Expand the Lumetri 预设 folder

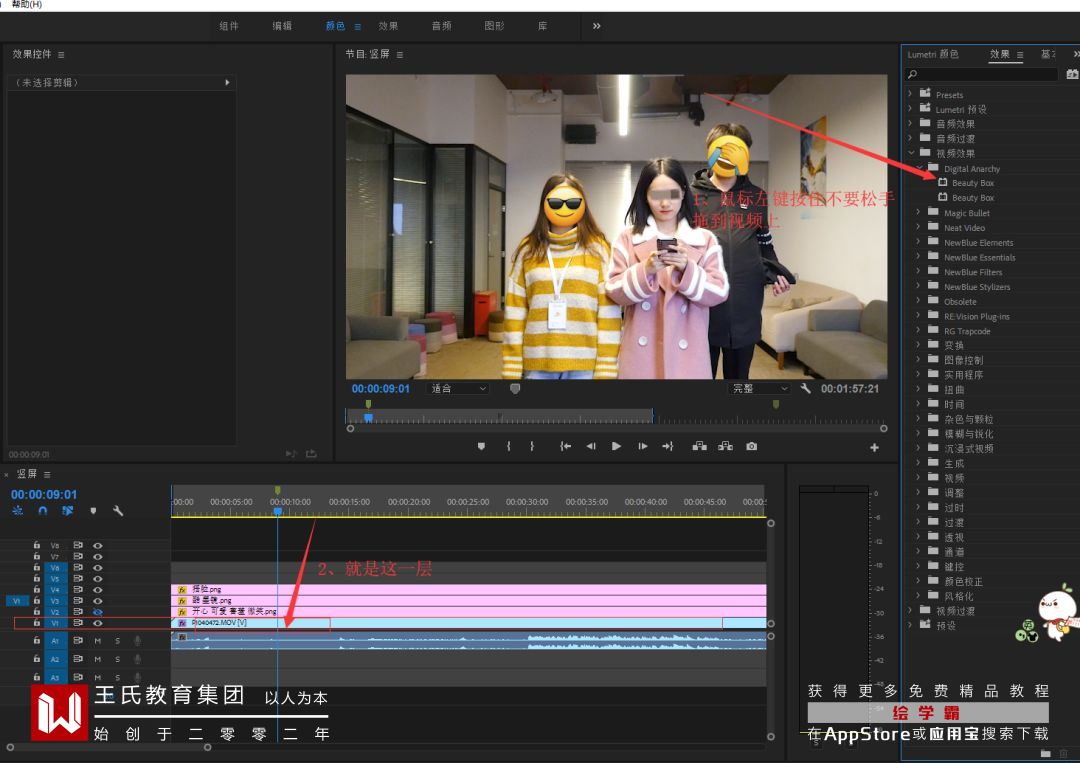(910, 108)
